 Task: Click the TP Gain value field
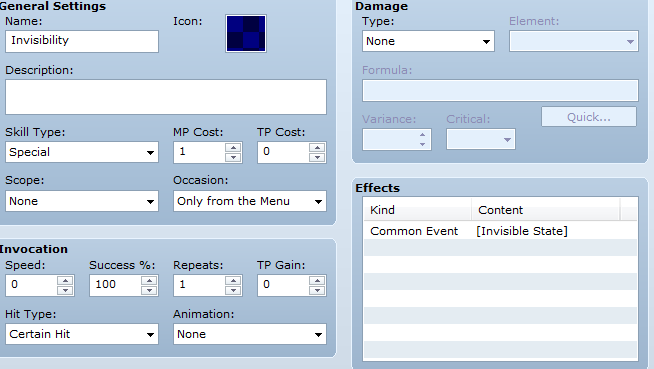(284, 285)
